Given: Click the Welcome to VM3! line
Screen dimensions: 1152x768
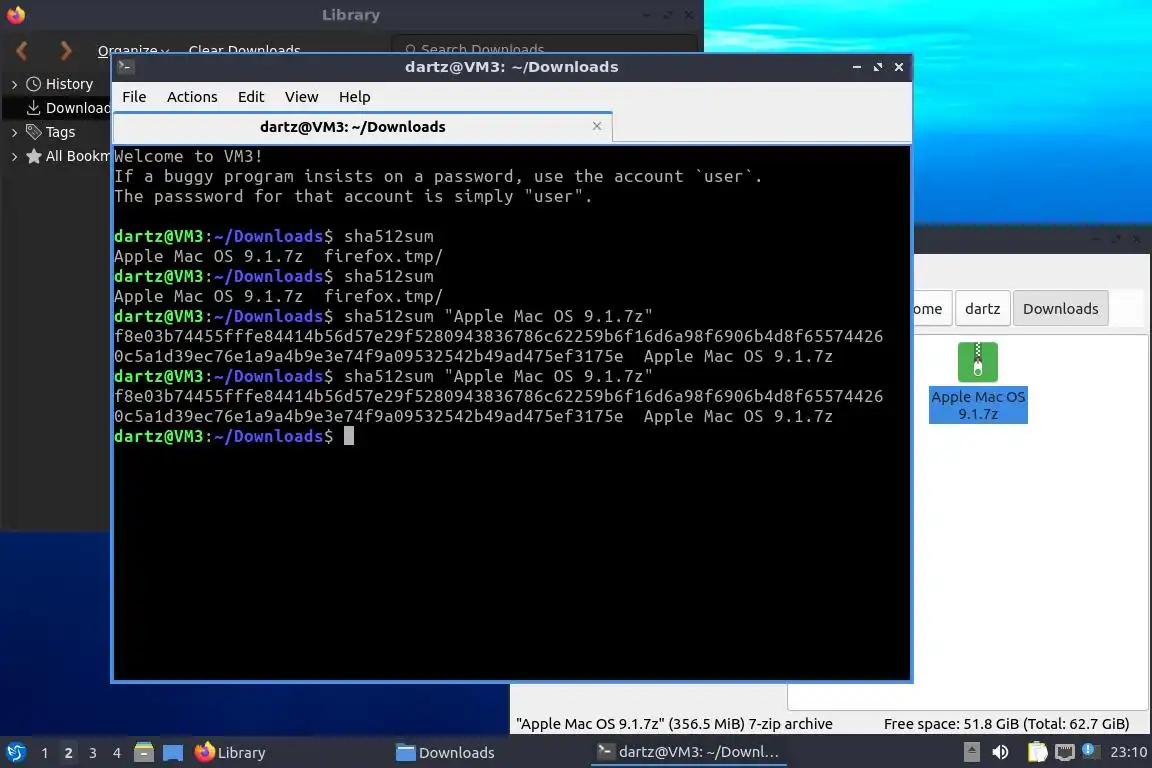Looking at the screenshot, I should [x=188, y=157].
